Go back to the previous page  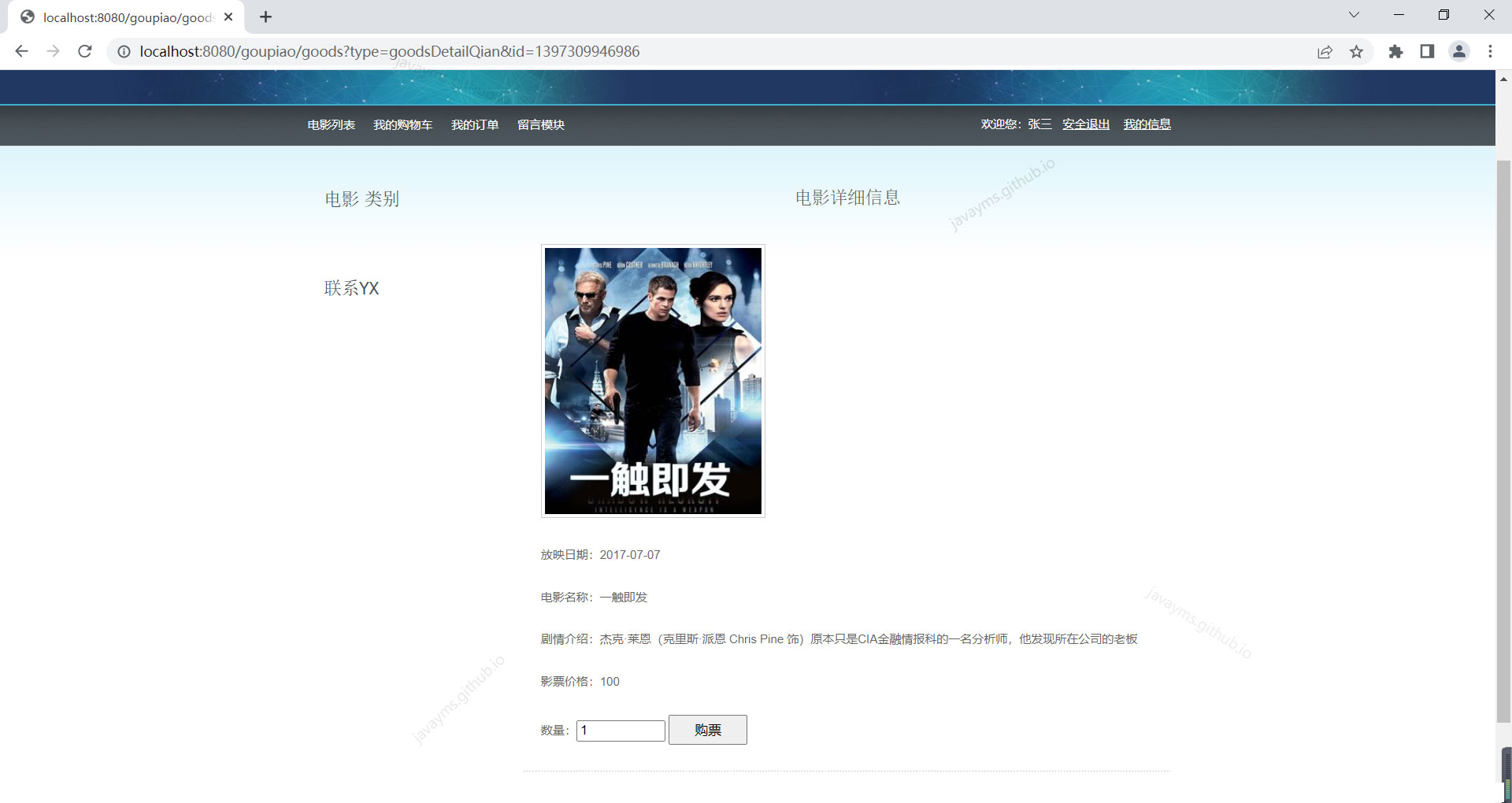coord(21,51)
